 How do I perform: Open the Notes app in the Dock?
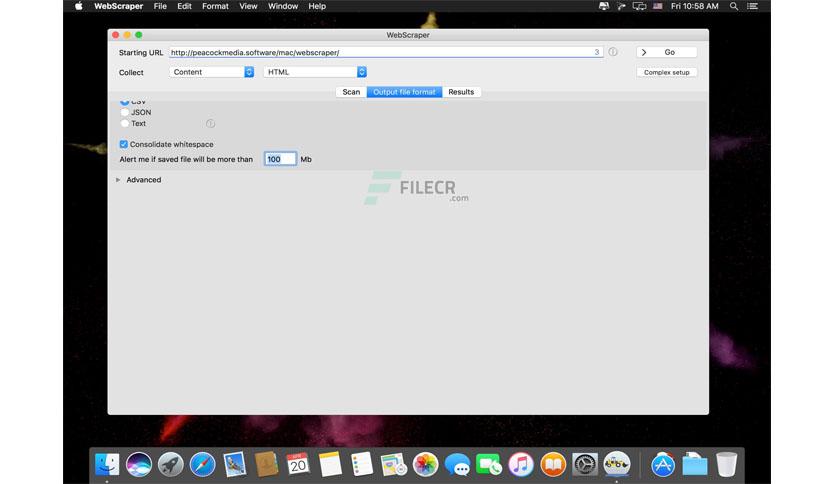coord(330,464)
